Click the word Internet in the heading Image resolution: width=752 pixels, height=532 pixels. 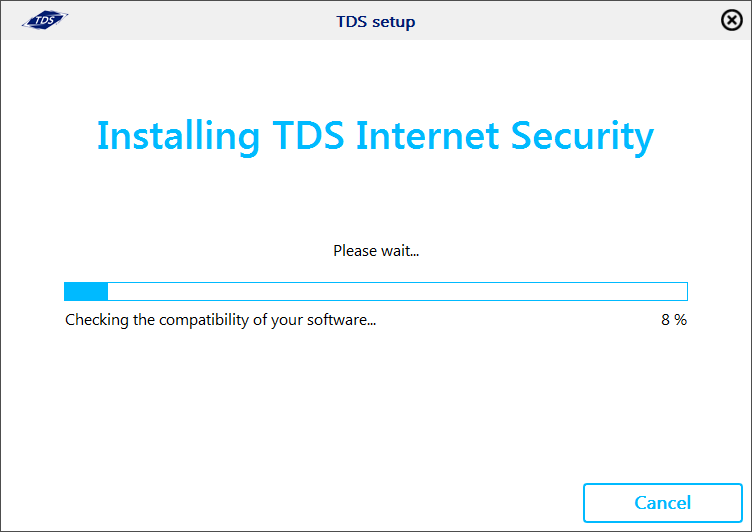click(427, 136)
